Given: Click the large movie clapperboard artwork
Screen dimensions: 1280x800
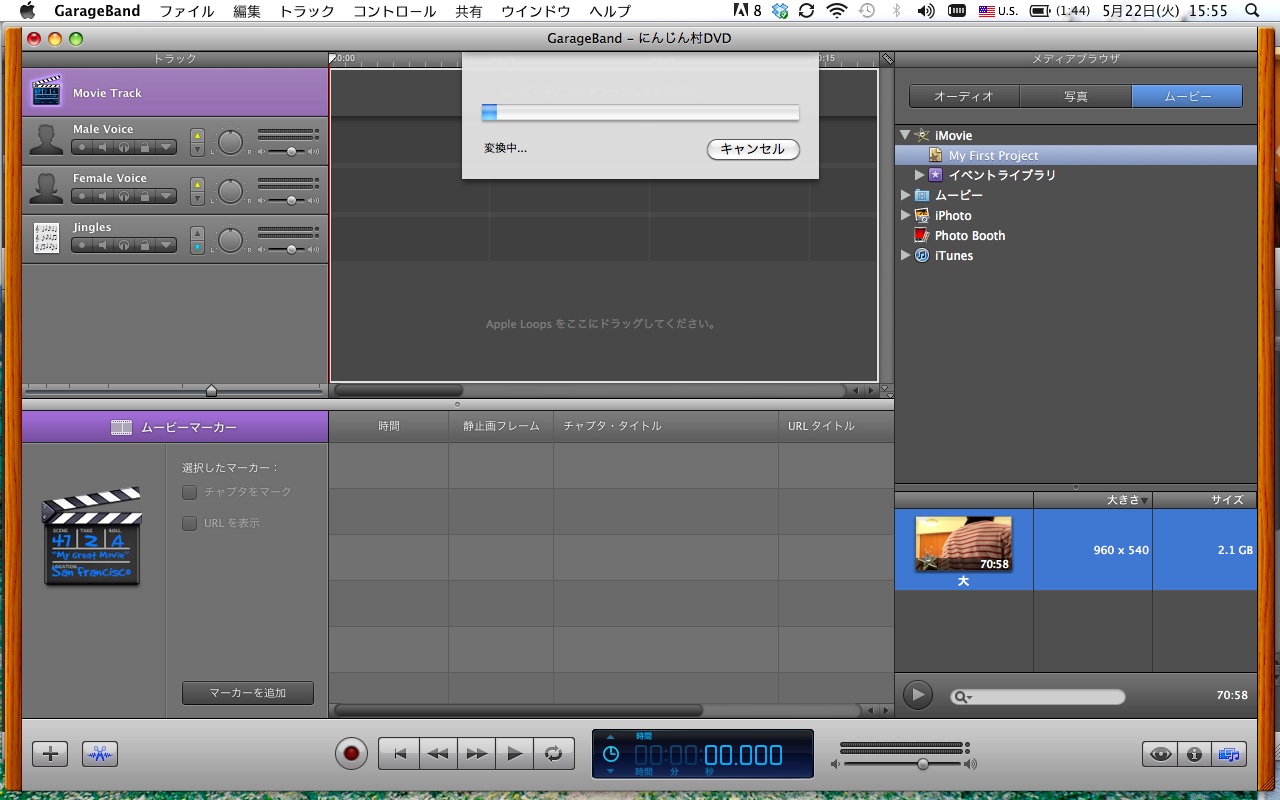Looking at the screenshot, I should 92,536.
